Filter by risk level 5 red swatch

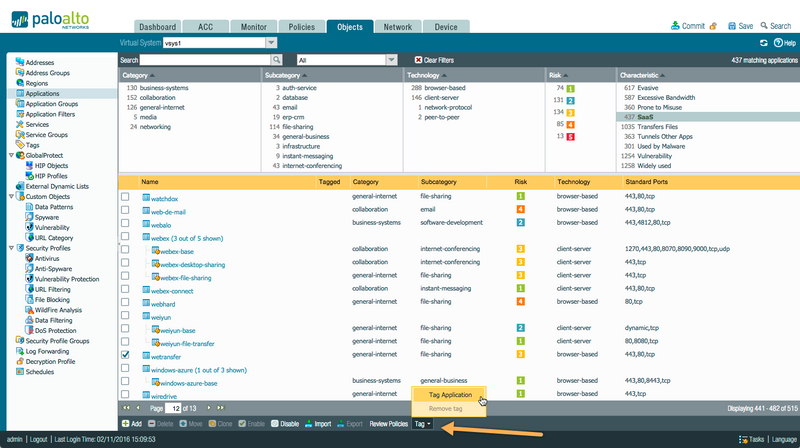point(571,136)
